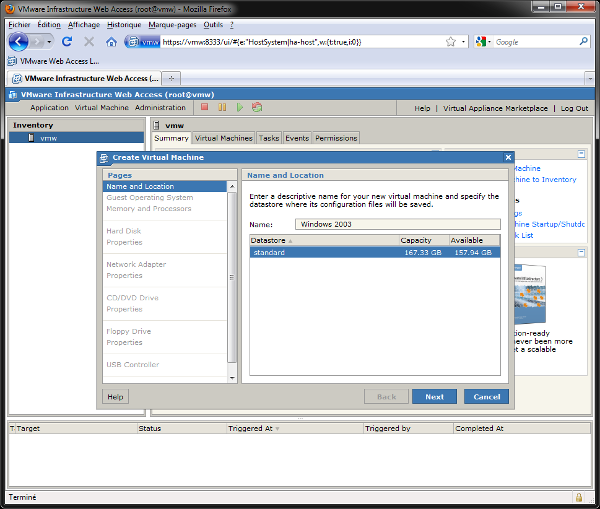Open the Google search engine selector

(x=483, y=42)
